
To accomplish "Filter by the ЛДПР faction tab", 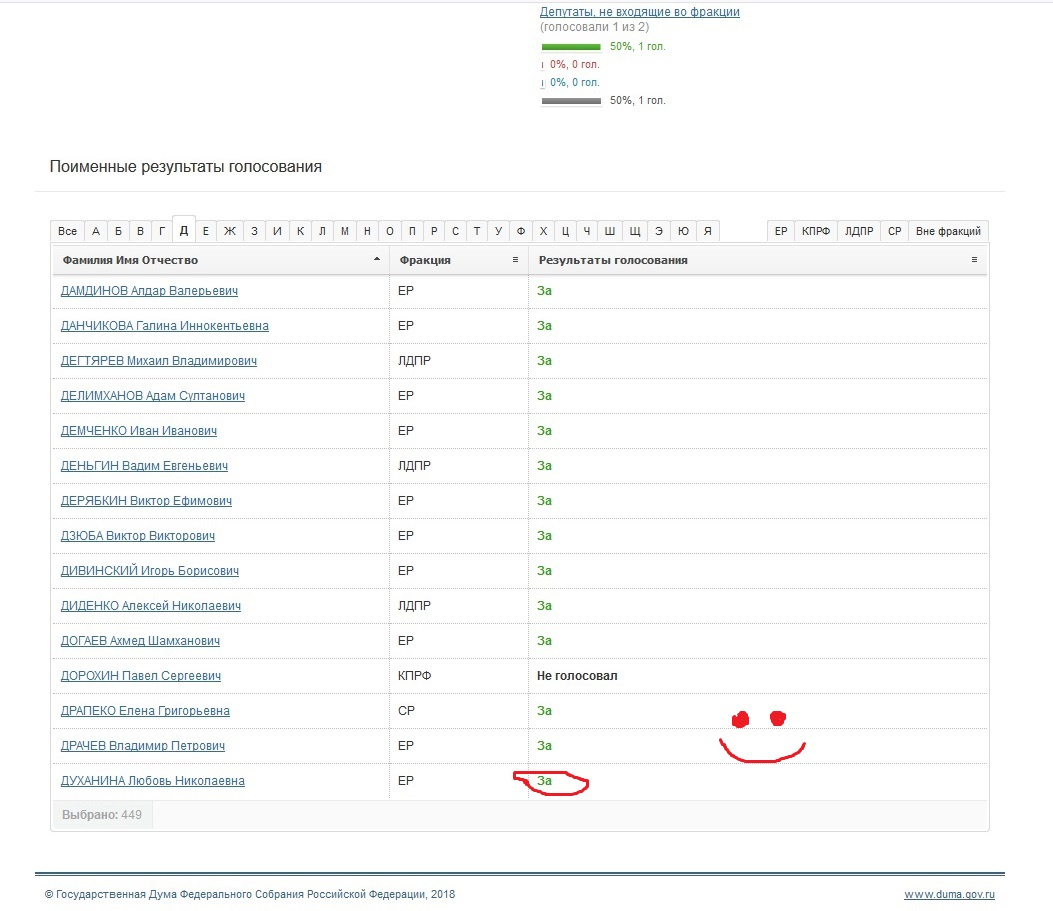I will tap(859, 231).
